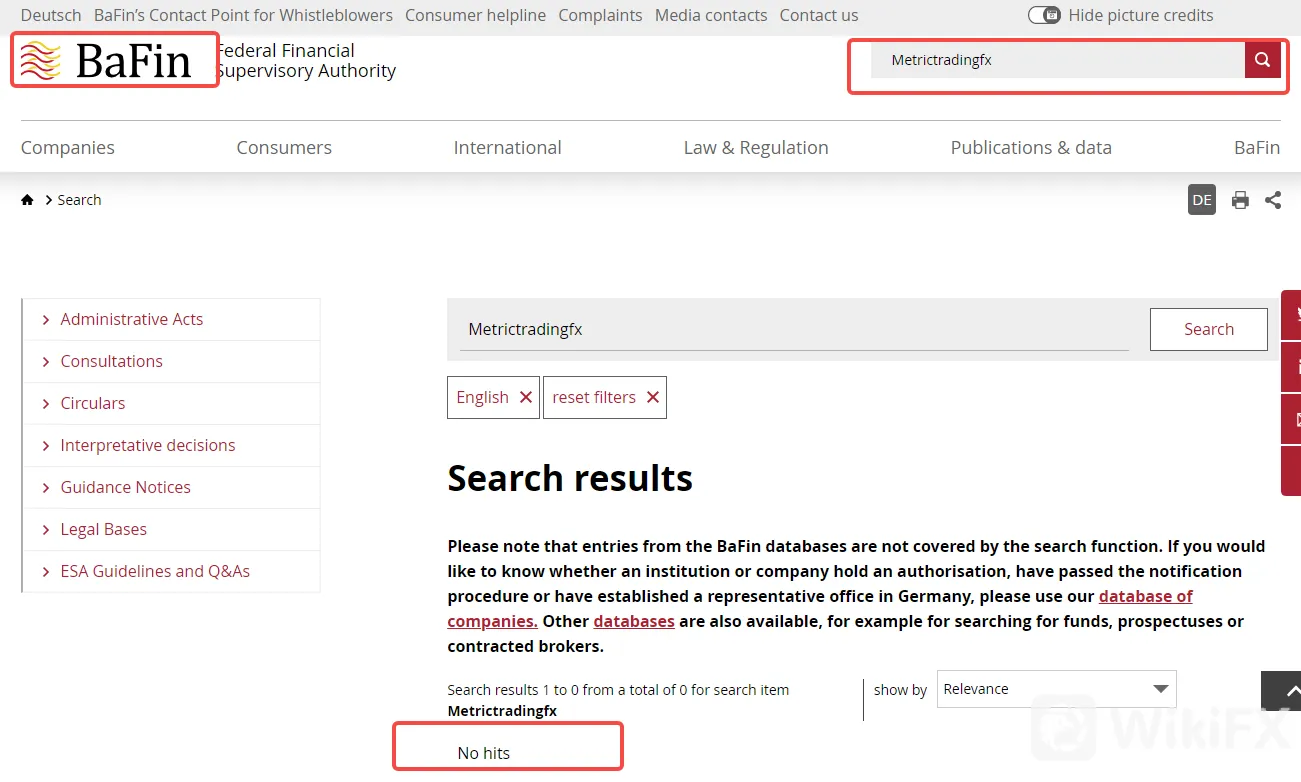Image resolution: width=1301 pixels, height=782 pixels.
Task: Open the share options icon
Action: click(1273, 200)
